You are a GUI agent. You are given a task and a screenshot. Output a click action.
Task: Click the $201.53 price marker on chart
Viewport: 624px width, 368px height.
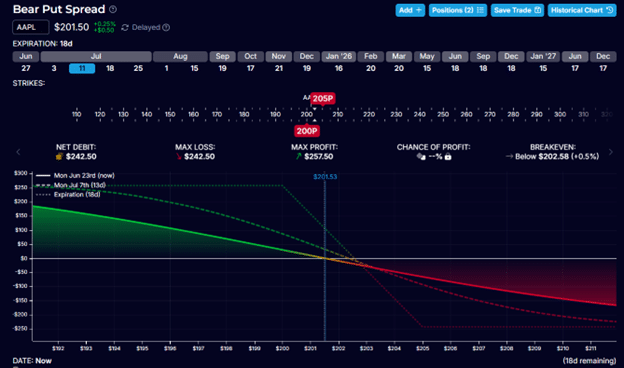(325, 177)
